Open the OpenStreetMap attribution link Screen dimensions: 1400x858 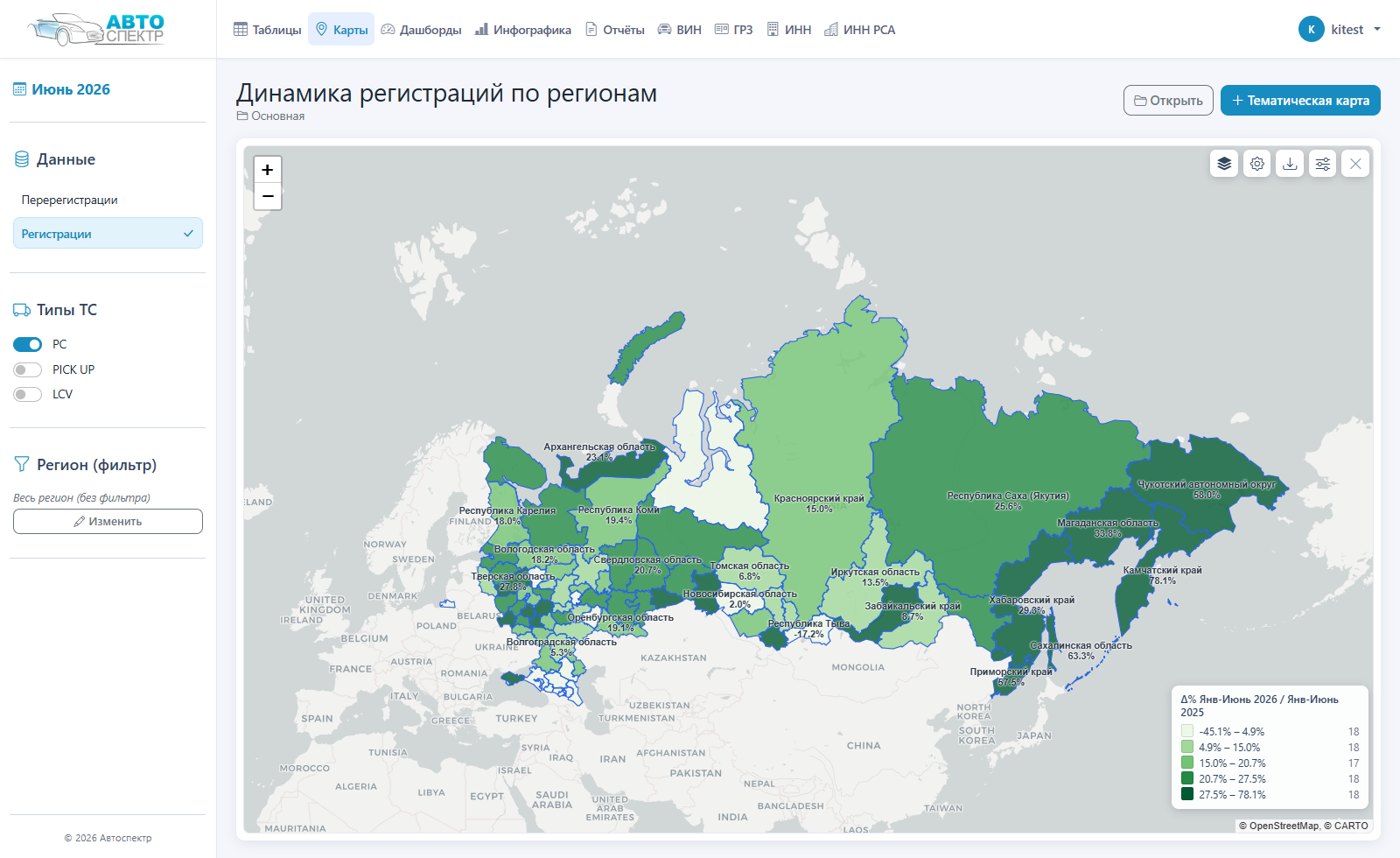point(1284,826)
